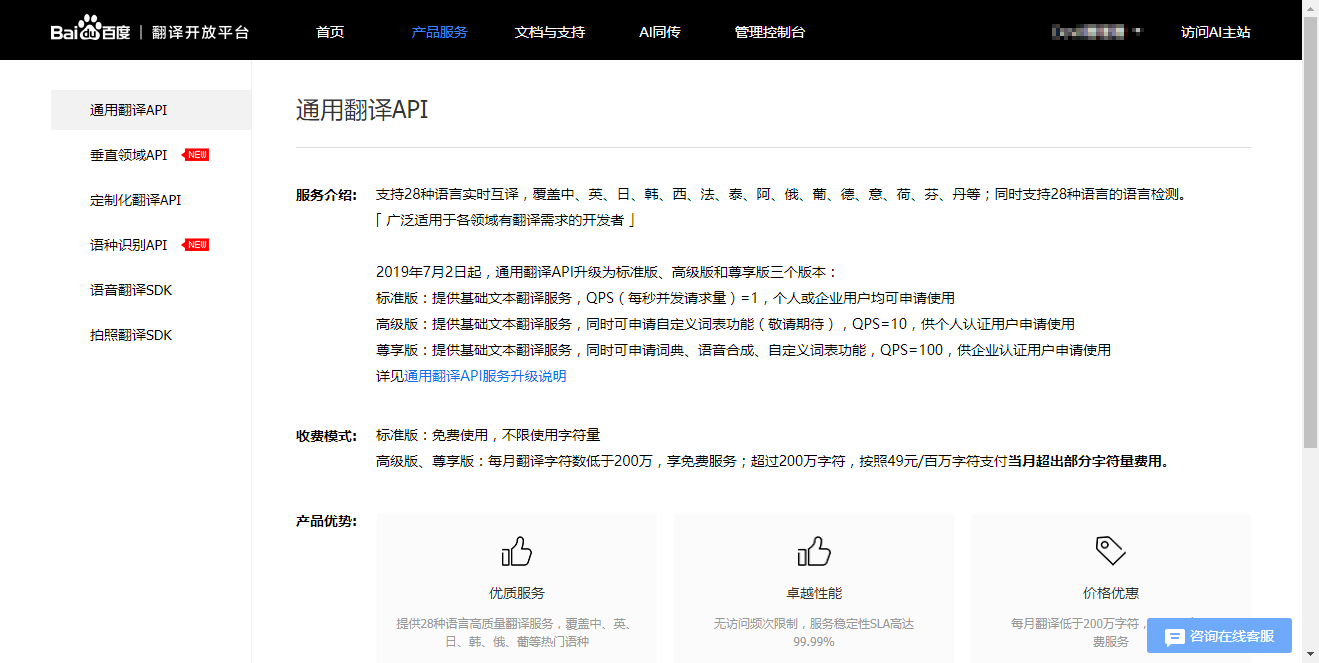Switch to AI同传 section

[x=659, y=31]
